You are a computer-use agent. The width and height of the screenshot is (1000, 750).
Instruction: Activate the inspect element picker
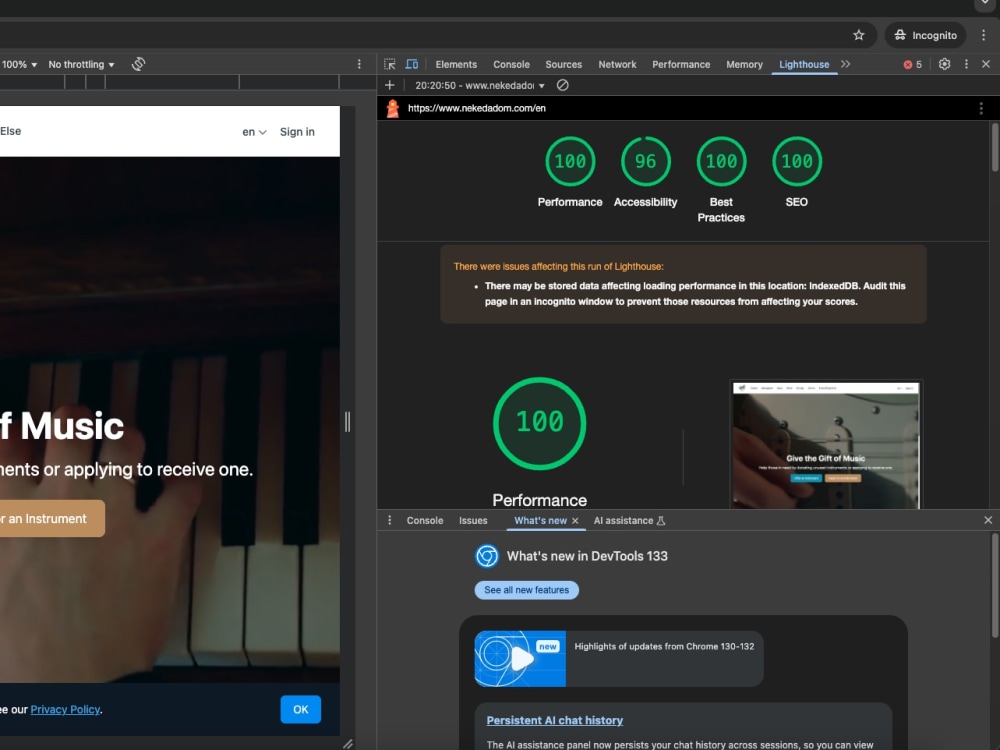pos(390,64)
